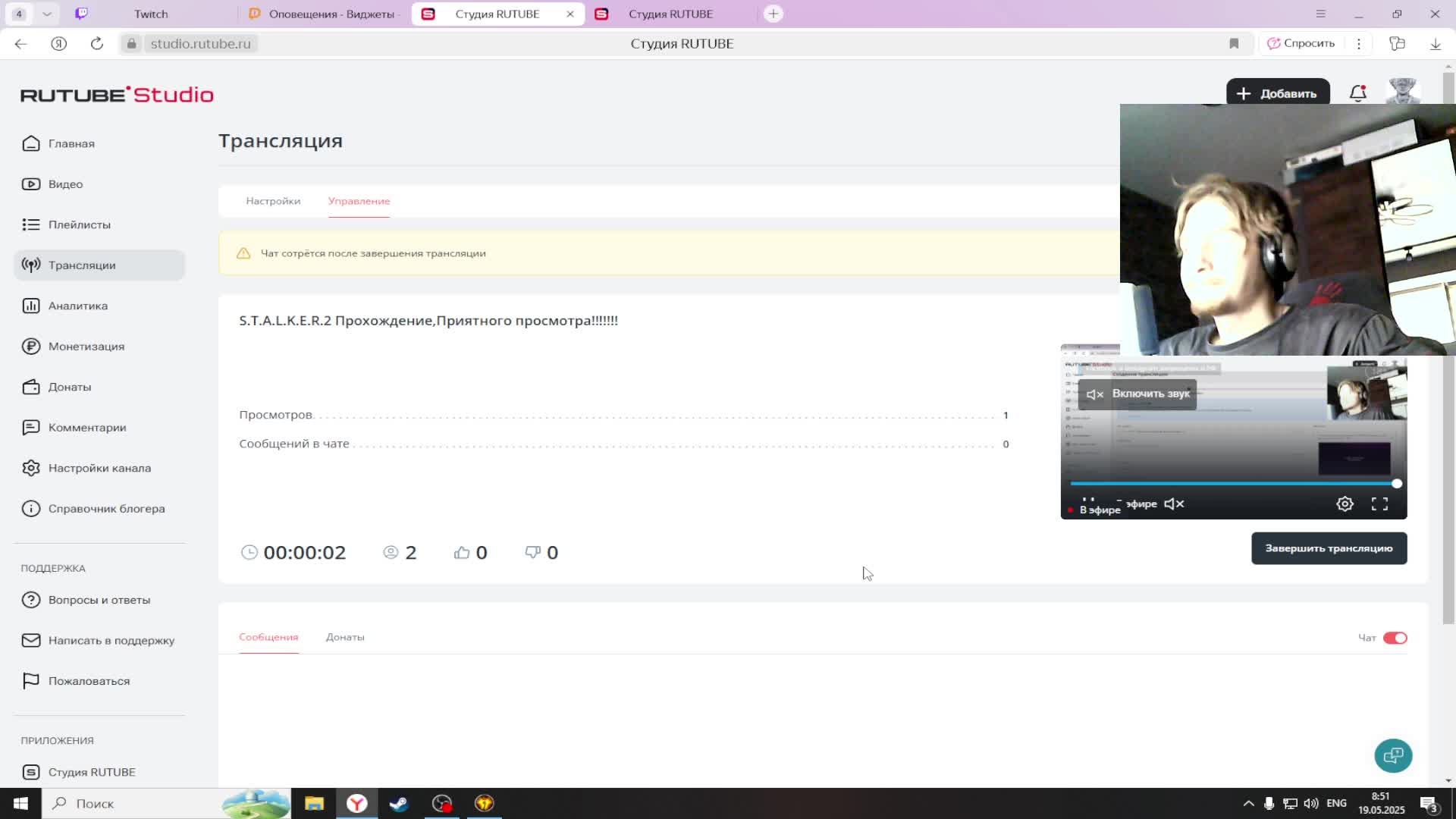Click the live stream preview thumbnail
The height and width of the screenshot is (819, 1456).
1233,432
